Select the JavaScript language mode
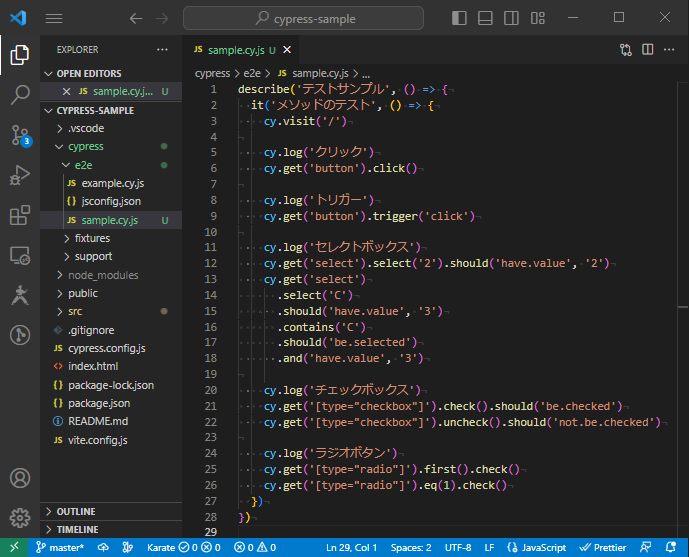Image resolution: width=689 pixels, height=557 pixels. click(x=537, y=547)
